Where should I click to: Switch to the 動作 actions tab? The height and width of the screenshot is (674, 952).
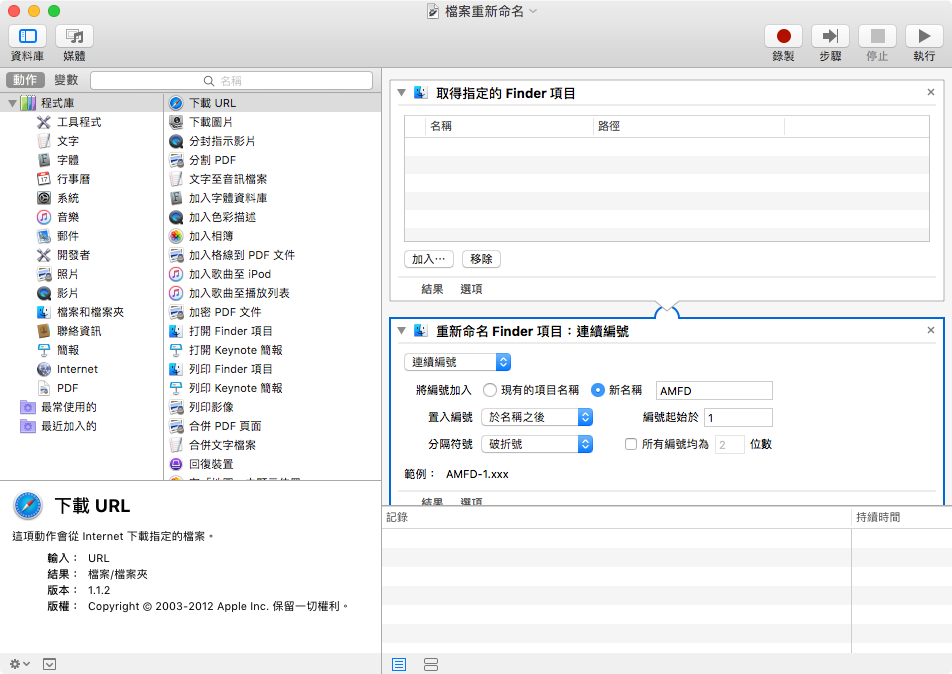click(x=25, y=80)
